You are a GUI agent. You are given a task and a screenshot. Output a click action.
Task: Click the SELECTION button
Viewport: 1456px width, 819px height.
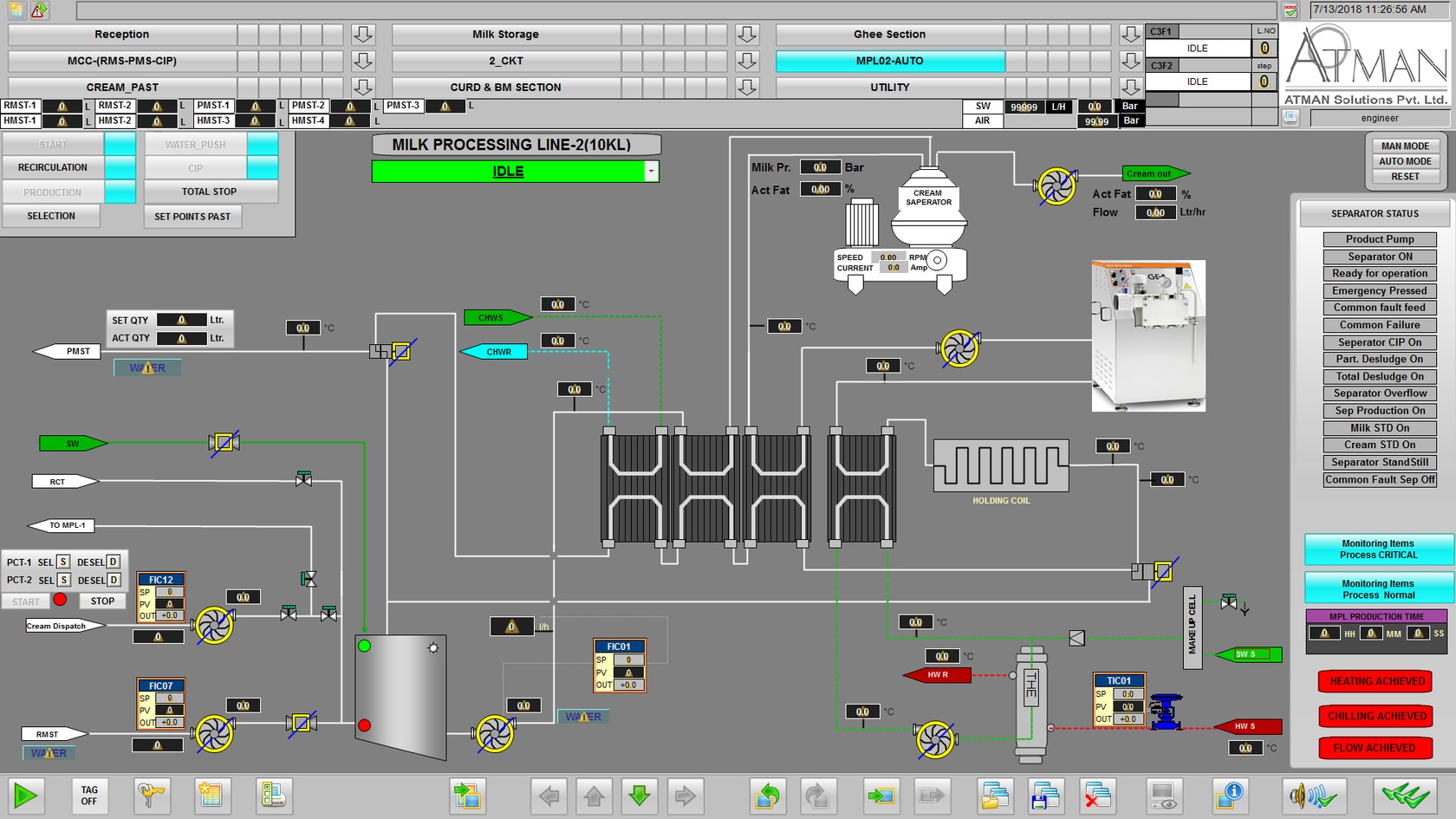51,216
